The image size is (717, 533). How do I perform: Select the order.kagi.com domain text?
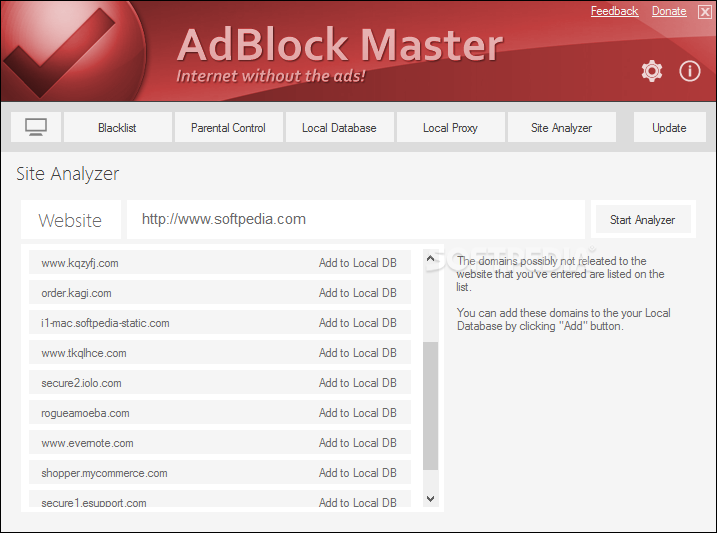coord(76,293)
